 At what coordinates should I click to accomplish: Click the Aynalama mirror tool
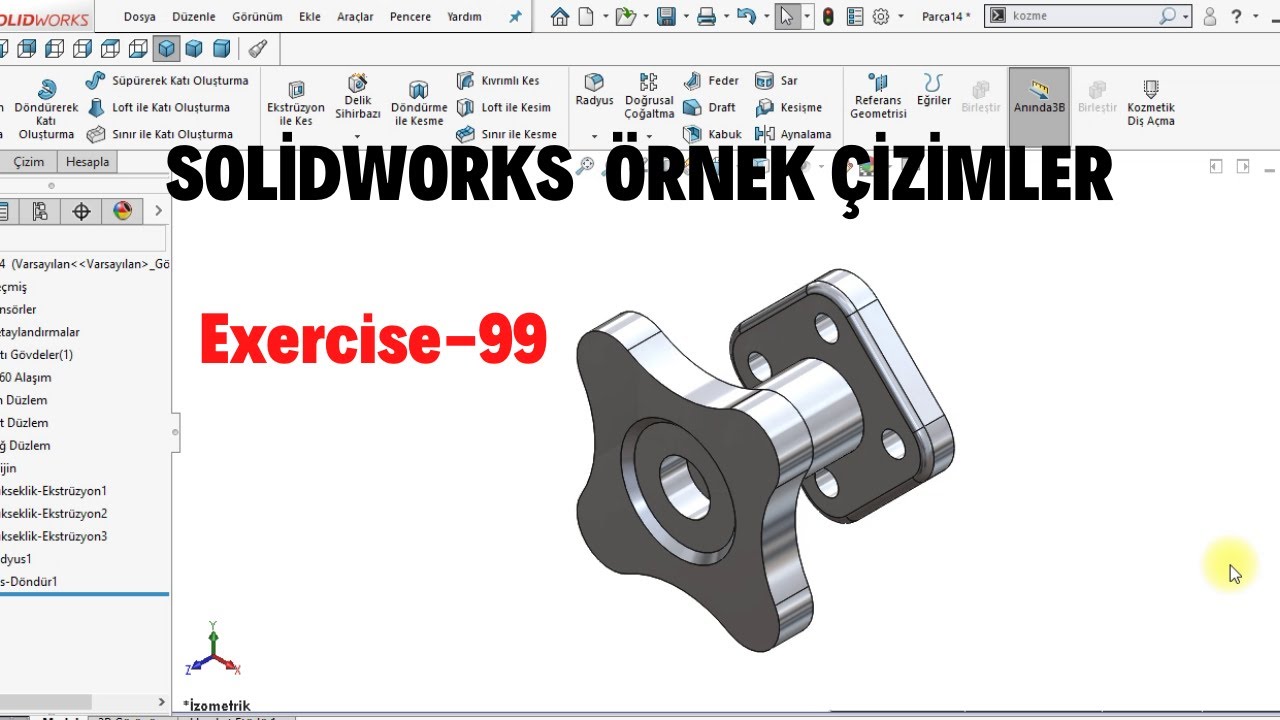[793, 134]
